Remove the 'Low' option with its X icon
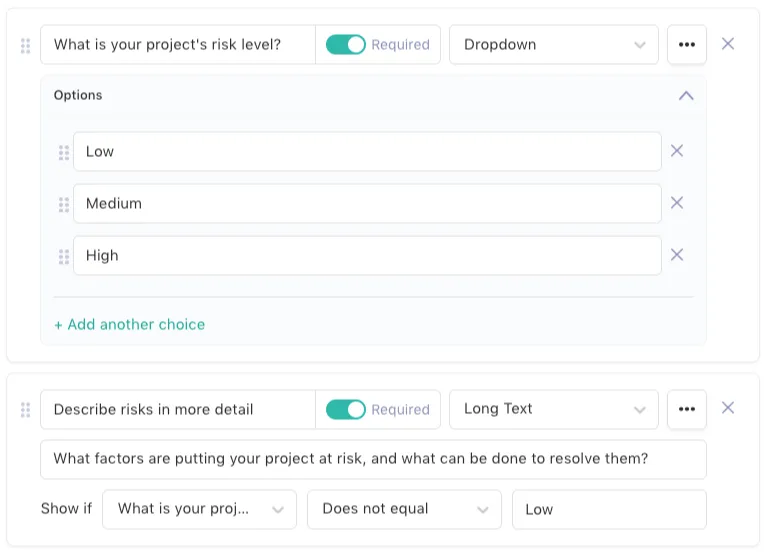 coord(677,151)
